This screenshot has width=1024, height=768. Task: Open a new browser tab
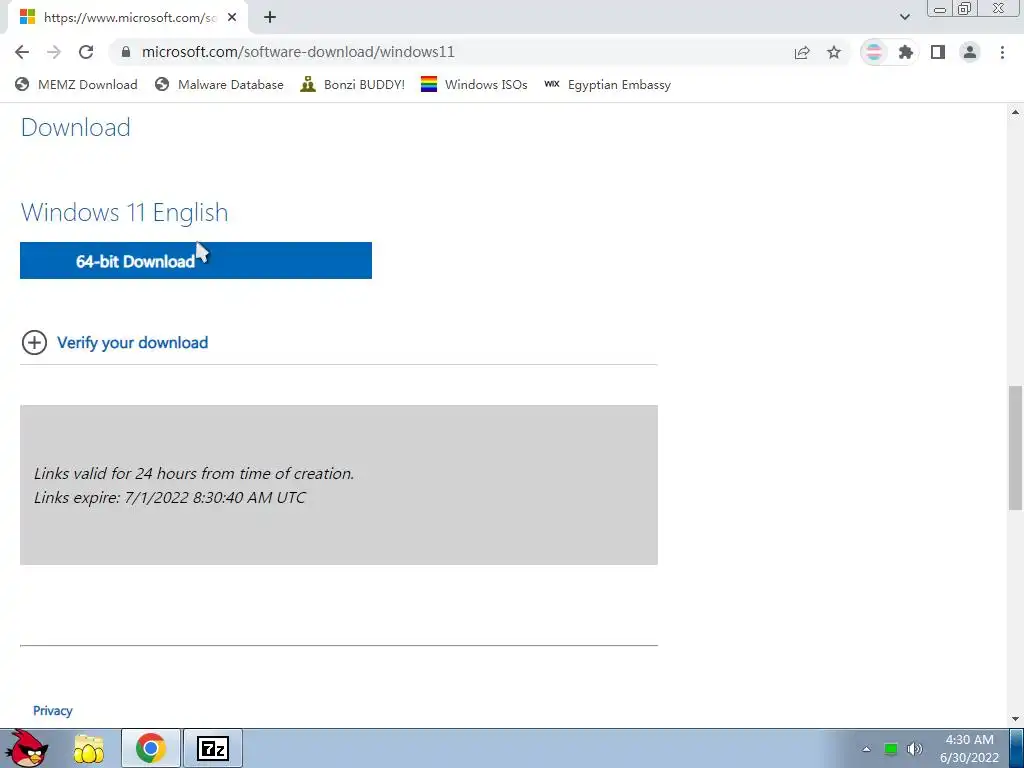tap(270, 18)
